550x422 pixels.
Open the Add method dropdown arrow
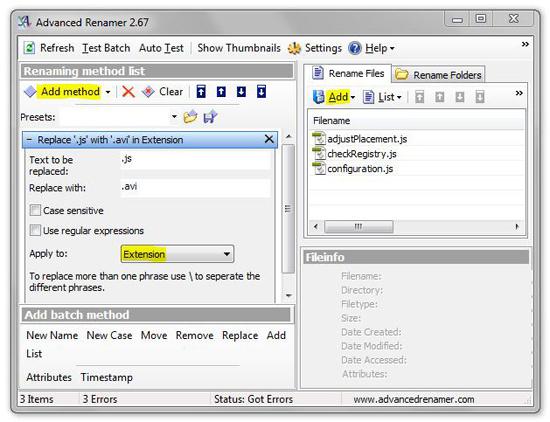108,92
